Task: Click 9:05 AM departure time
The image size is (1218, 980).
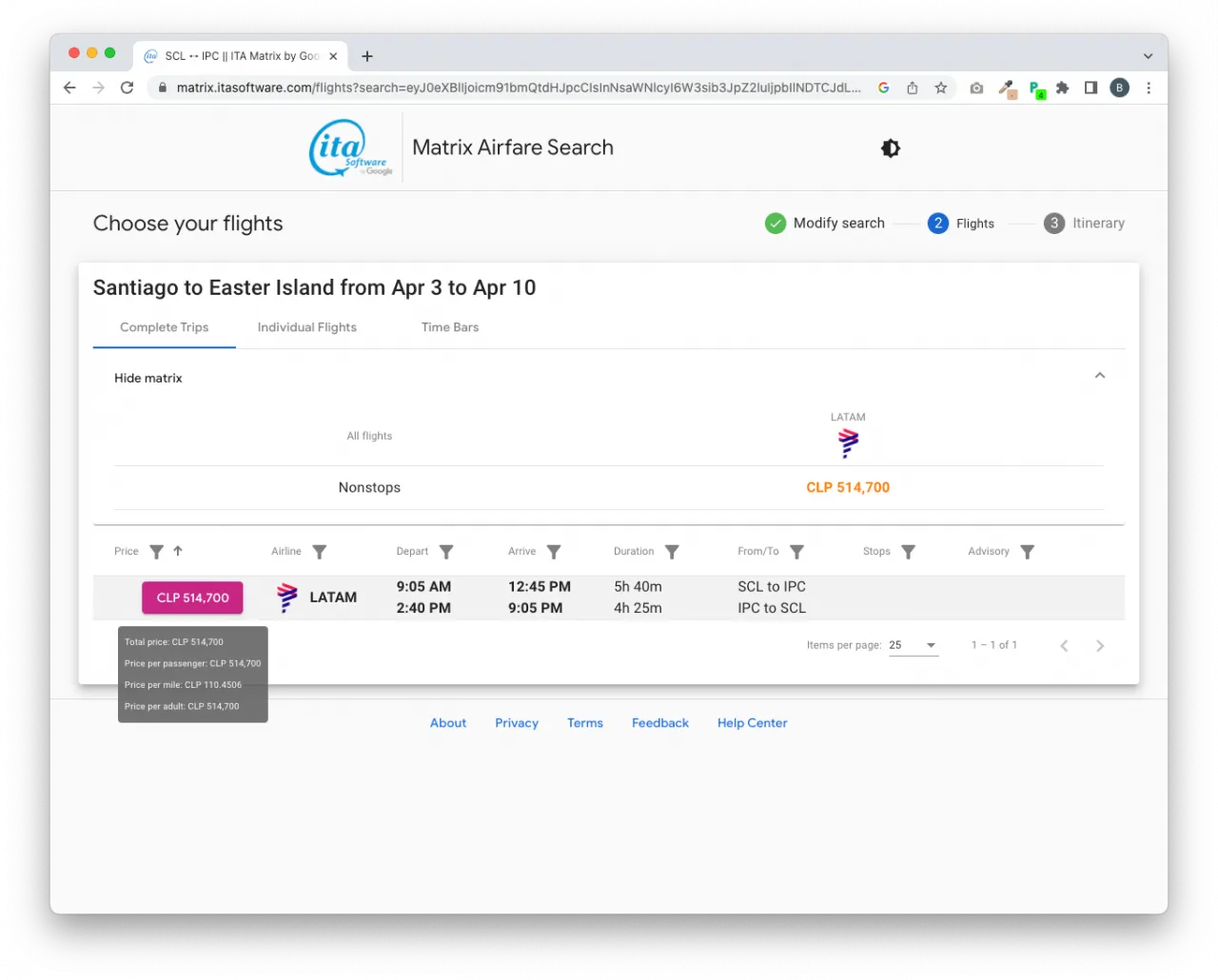Action: click(x=423, y=587)
